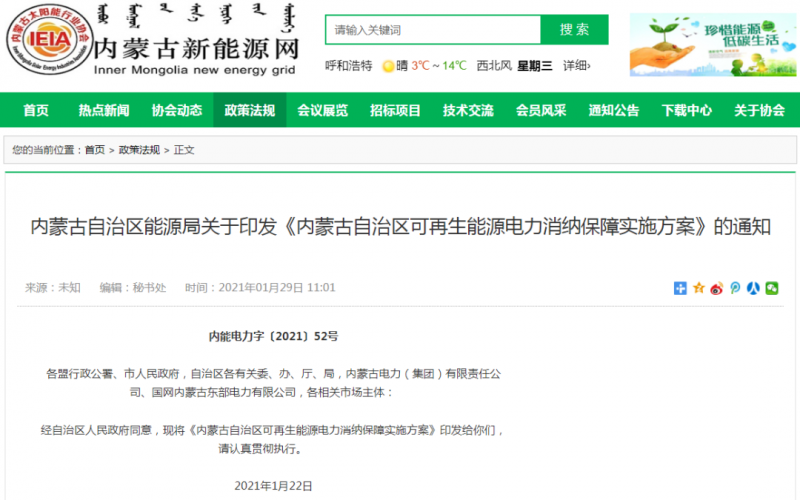The height and width of the screenshot is (500, 800).
Task: Click the blue plus share-more icon
Action: [681, 288]
